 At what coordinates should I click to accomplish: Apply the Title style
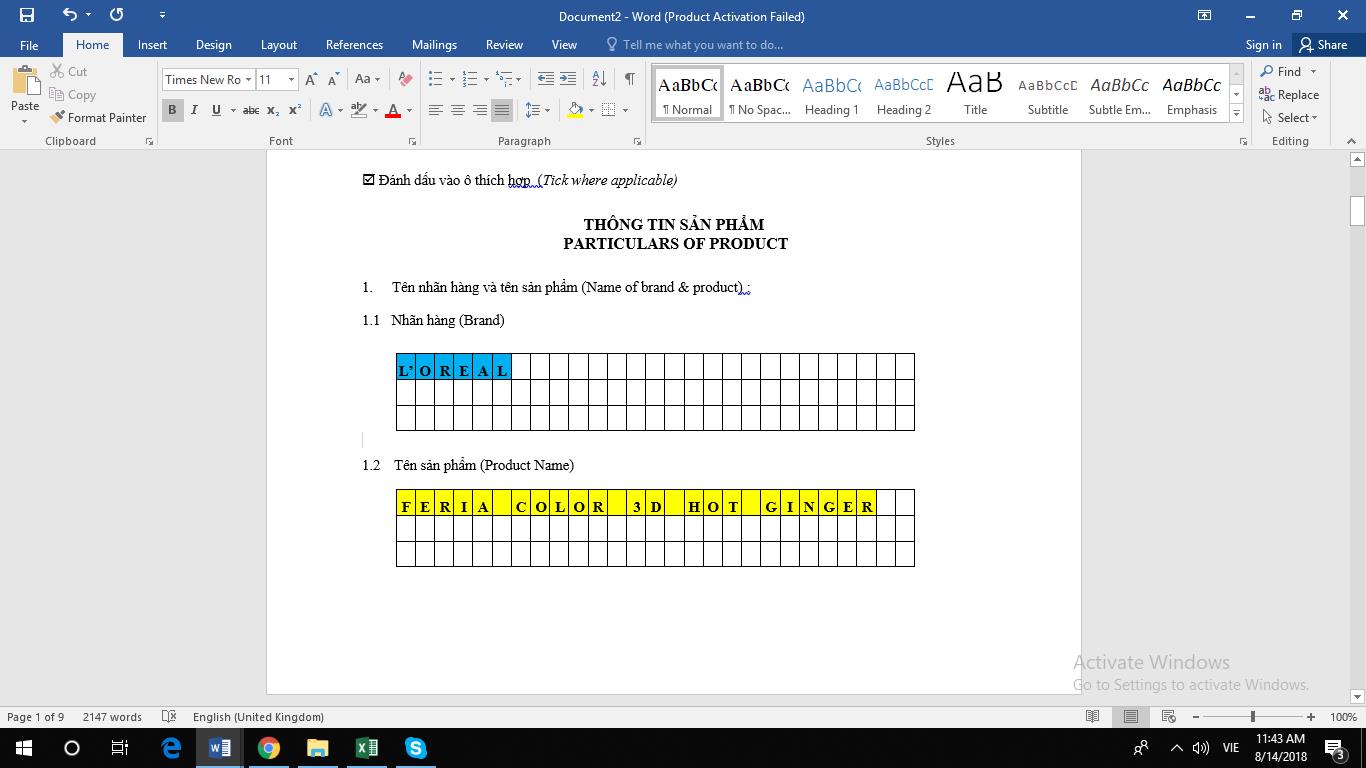click(975, 94)
